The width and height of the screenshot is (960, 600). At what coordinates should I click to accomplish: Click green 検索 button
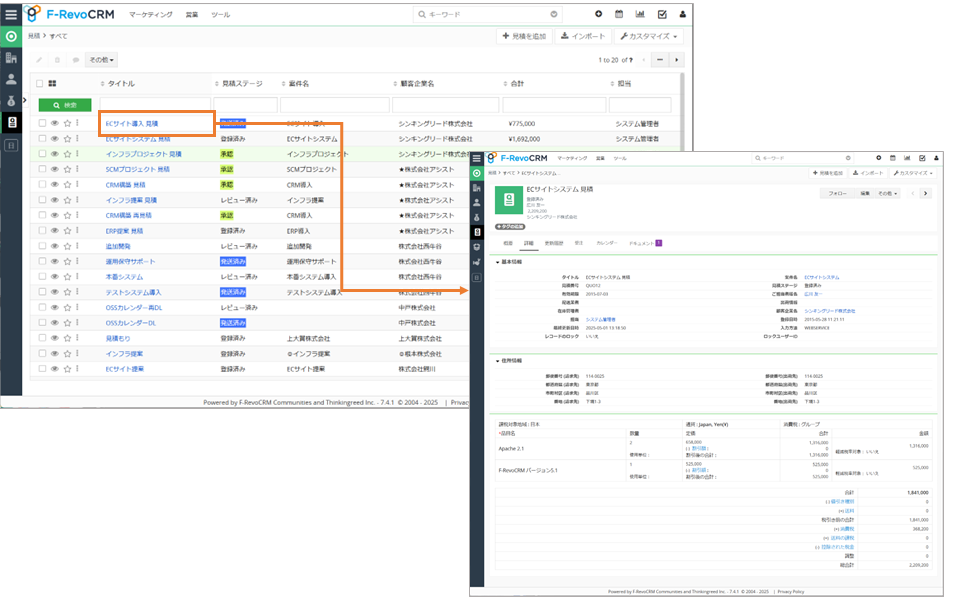point(65,105)
